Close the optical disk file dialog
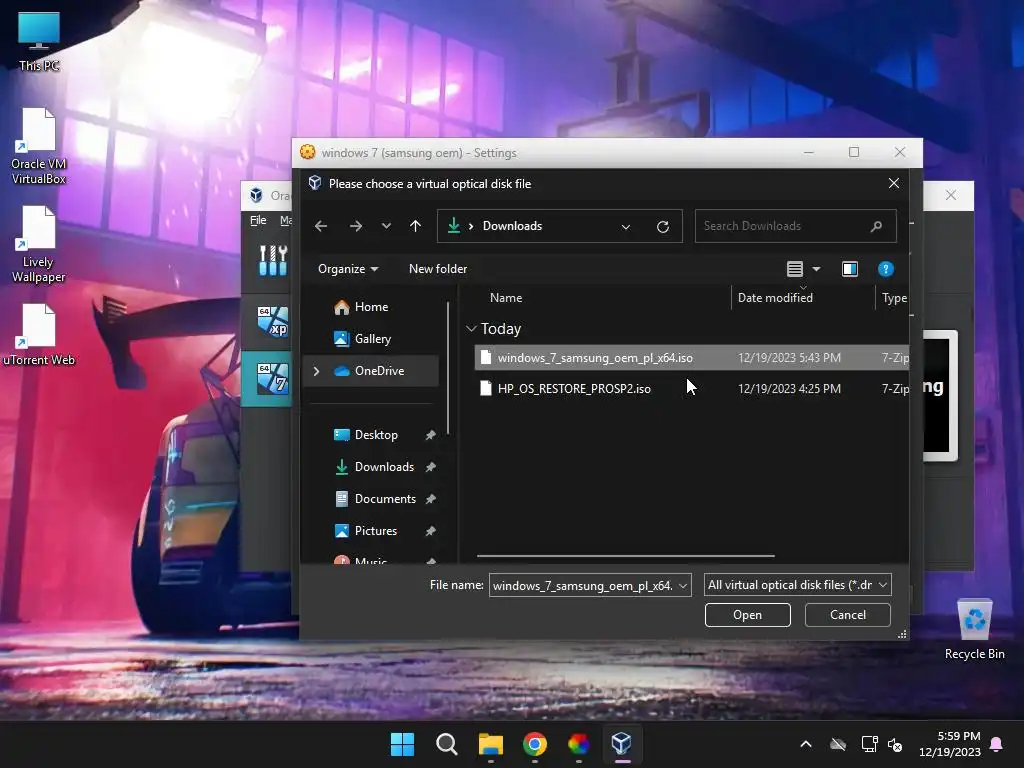The image size is (1024, 768). (894, 184)
